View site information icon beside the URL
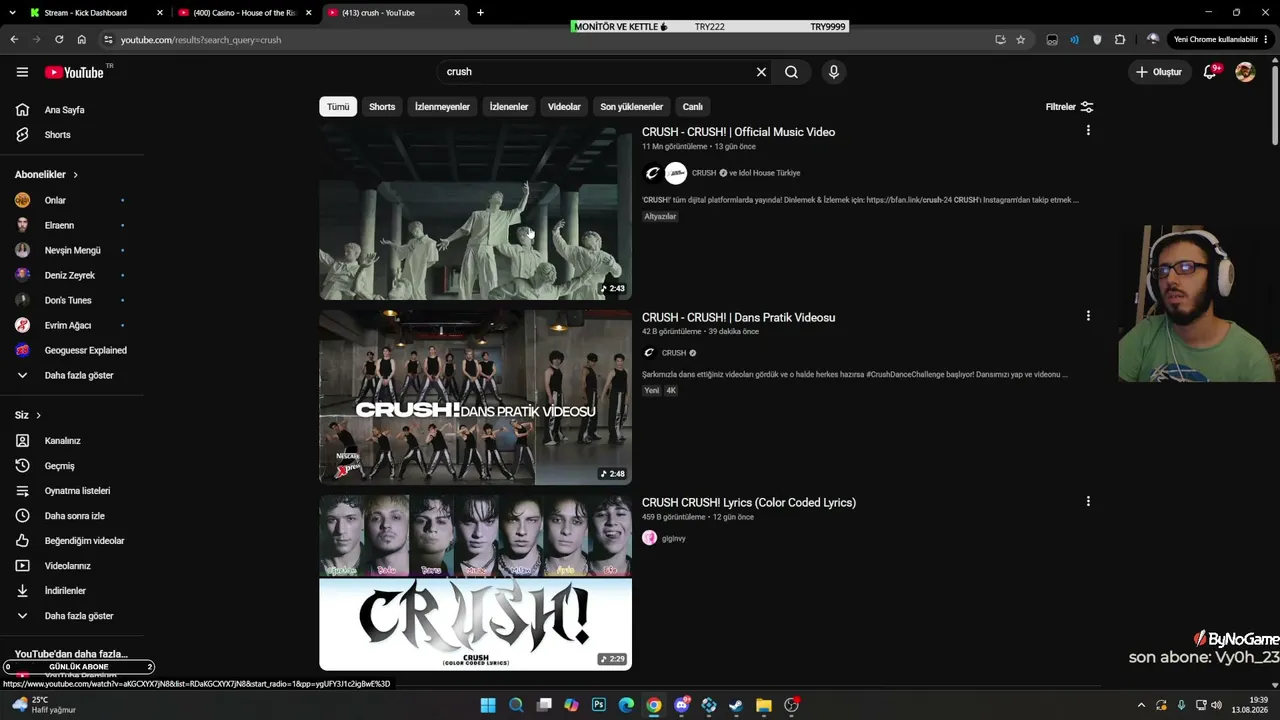 (x=108, y=40)
